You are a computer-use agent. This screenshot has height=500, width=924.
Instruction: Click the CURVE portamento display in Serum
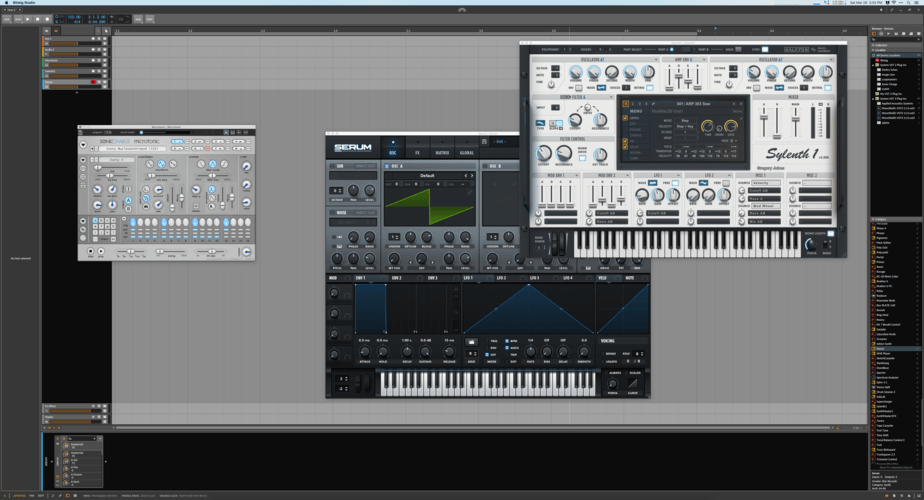pos(632,383)
